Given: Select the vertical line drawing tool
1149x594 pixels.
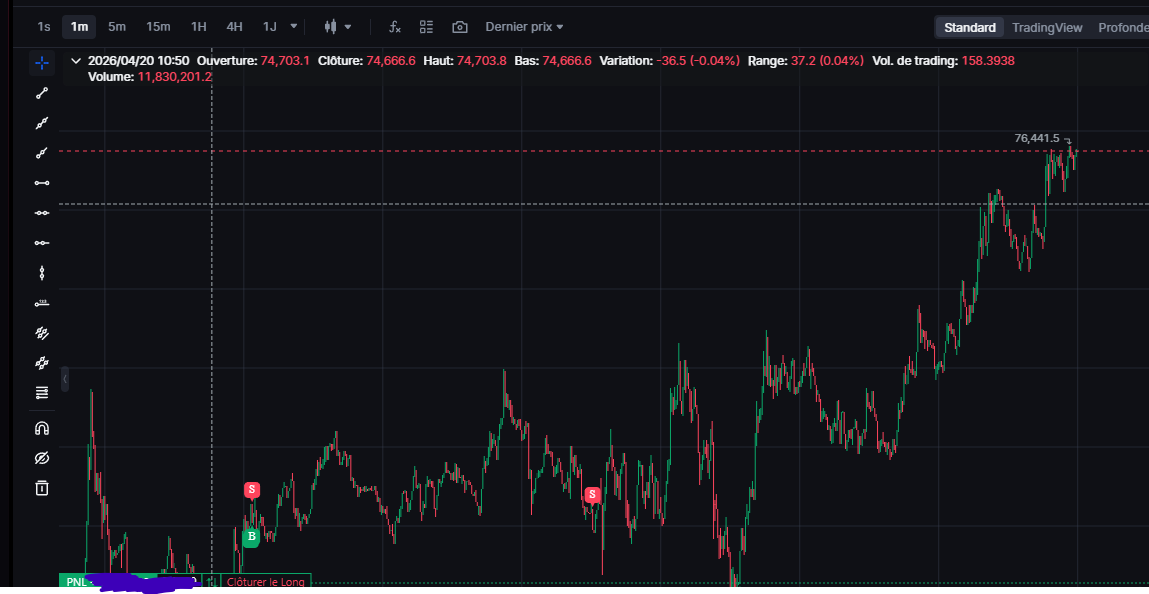Looking at the screenshot, I should coord(42,273).
